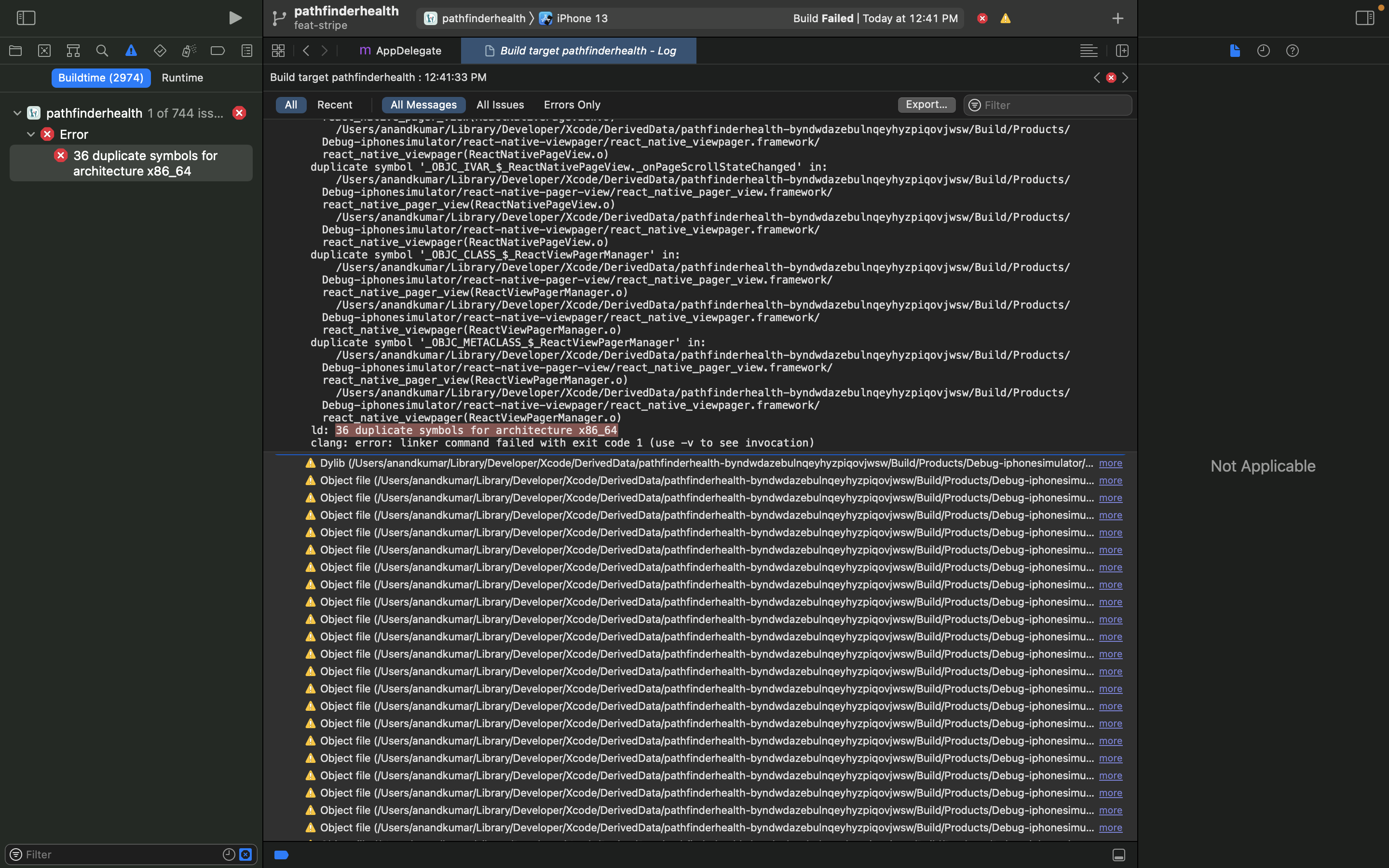The height and width of the screenshot is (868, 1389).
Task: Click the clang linker command failed line
Action: tap(562, 443)
